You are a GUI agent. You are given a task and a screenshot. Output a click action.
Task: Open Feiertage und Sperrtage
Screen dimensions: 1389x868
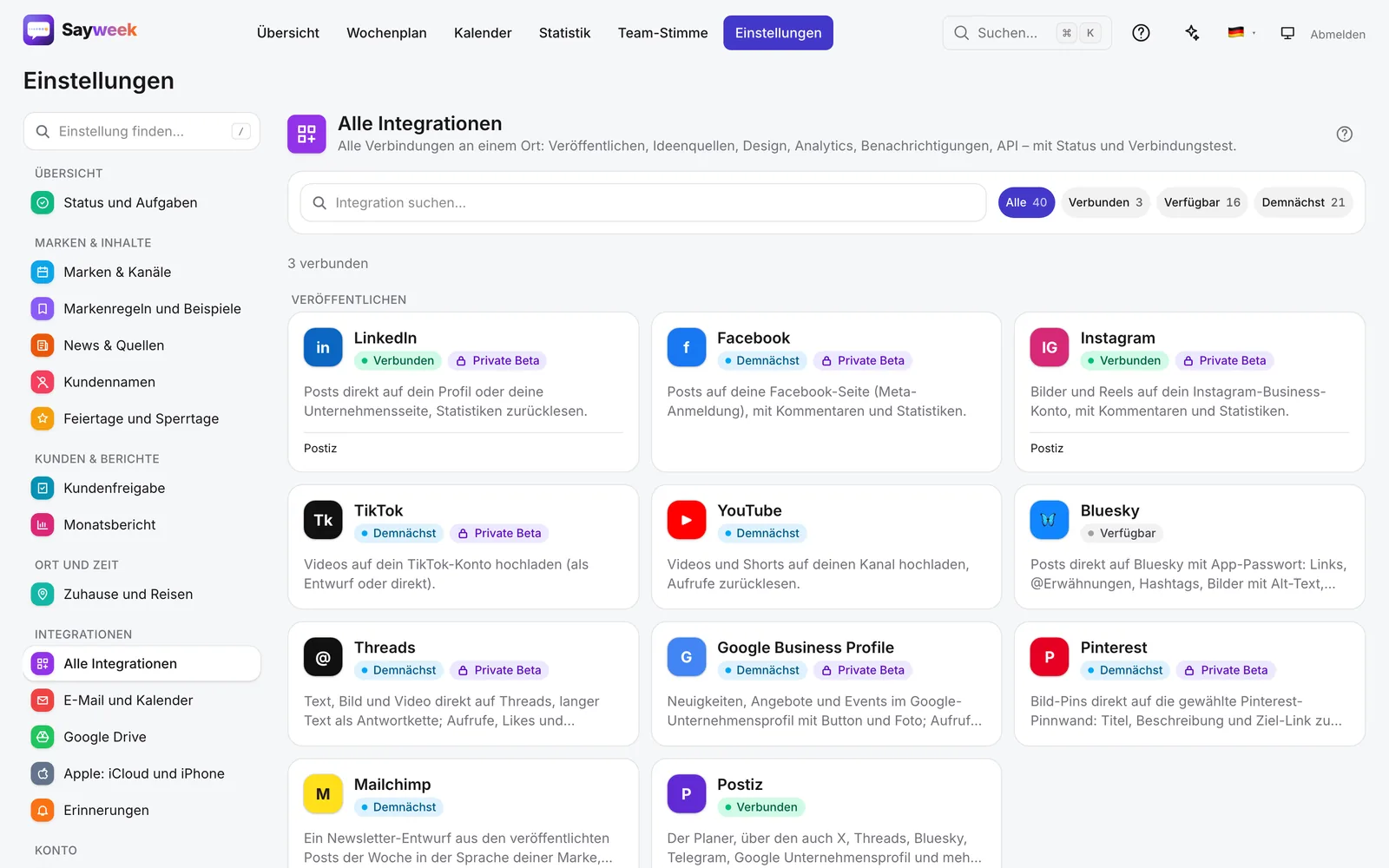142,418
